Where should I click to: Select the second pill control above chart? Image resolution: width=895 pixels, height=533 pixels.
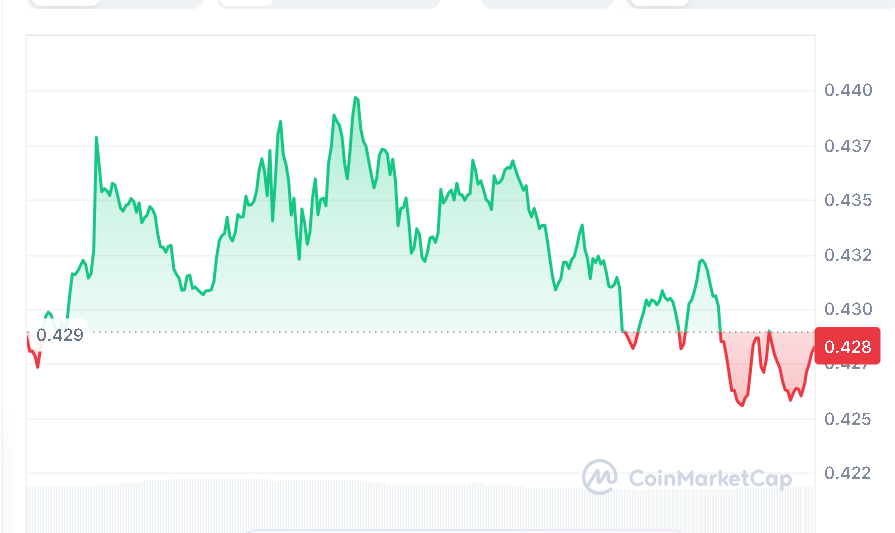(x=328, y=3)
